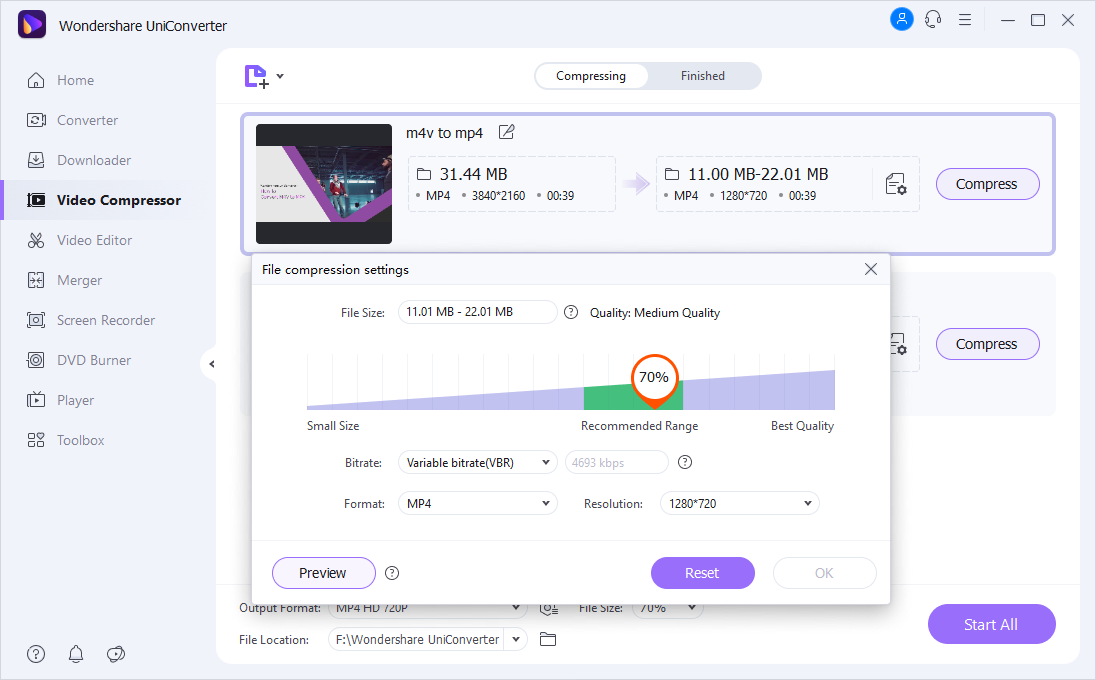Open compression settings icon for first video
Screen dimensions: 1096x680
tap(895, 184)
